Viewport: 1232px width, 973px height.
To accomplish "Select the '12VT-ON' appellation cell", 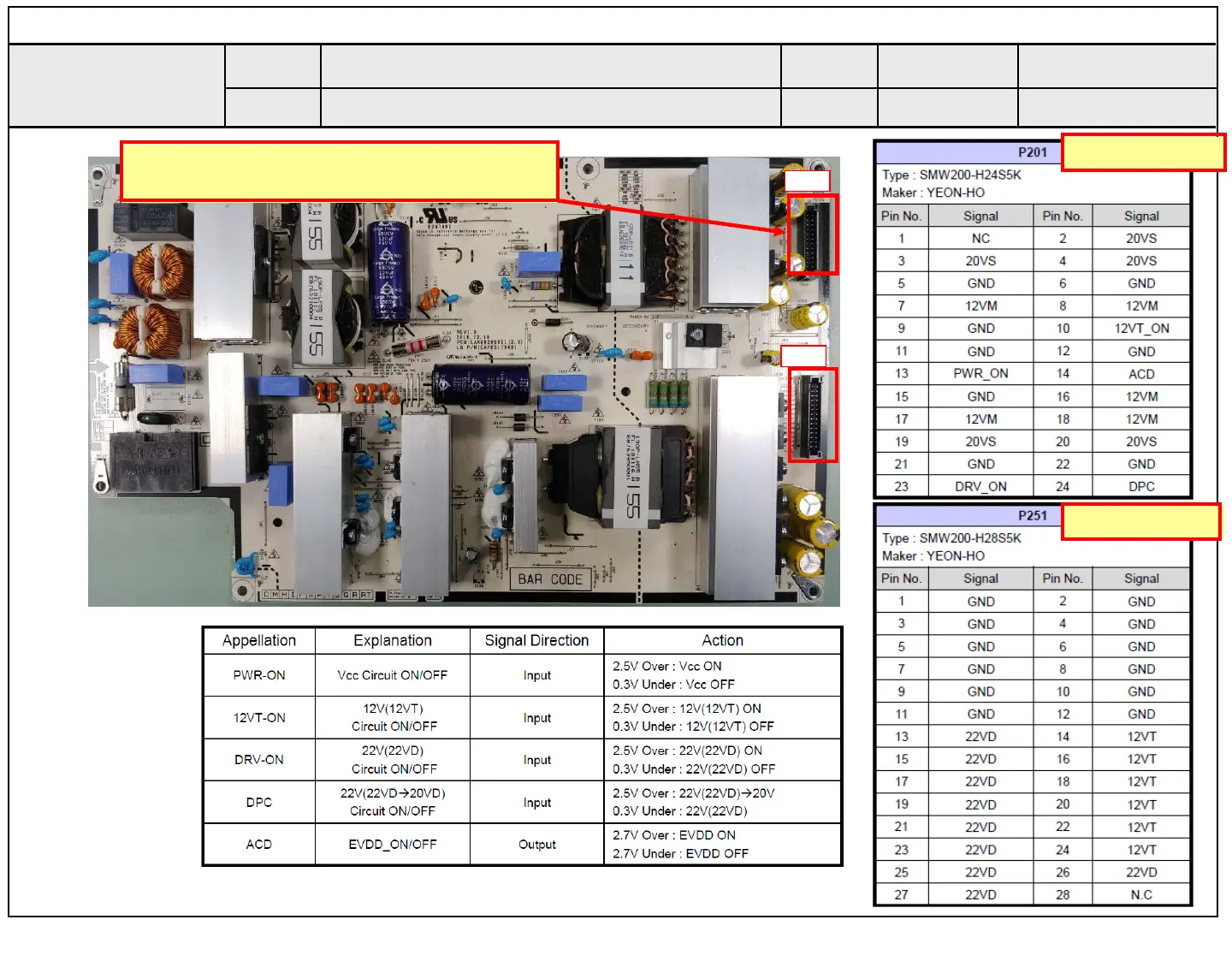I will coord(259,718).
